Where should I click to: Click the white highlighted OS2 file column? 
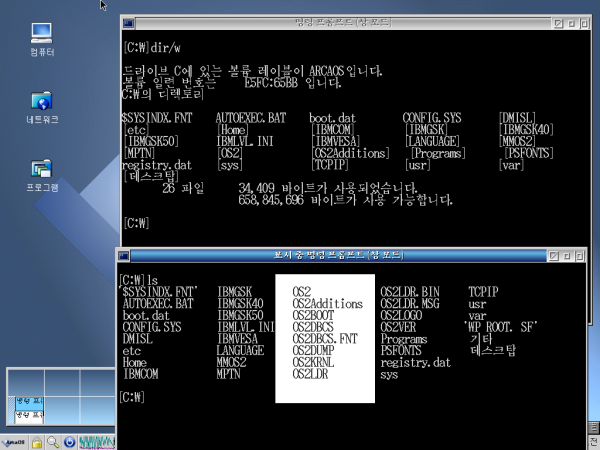(325, 330)
